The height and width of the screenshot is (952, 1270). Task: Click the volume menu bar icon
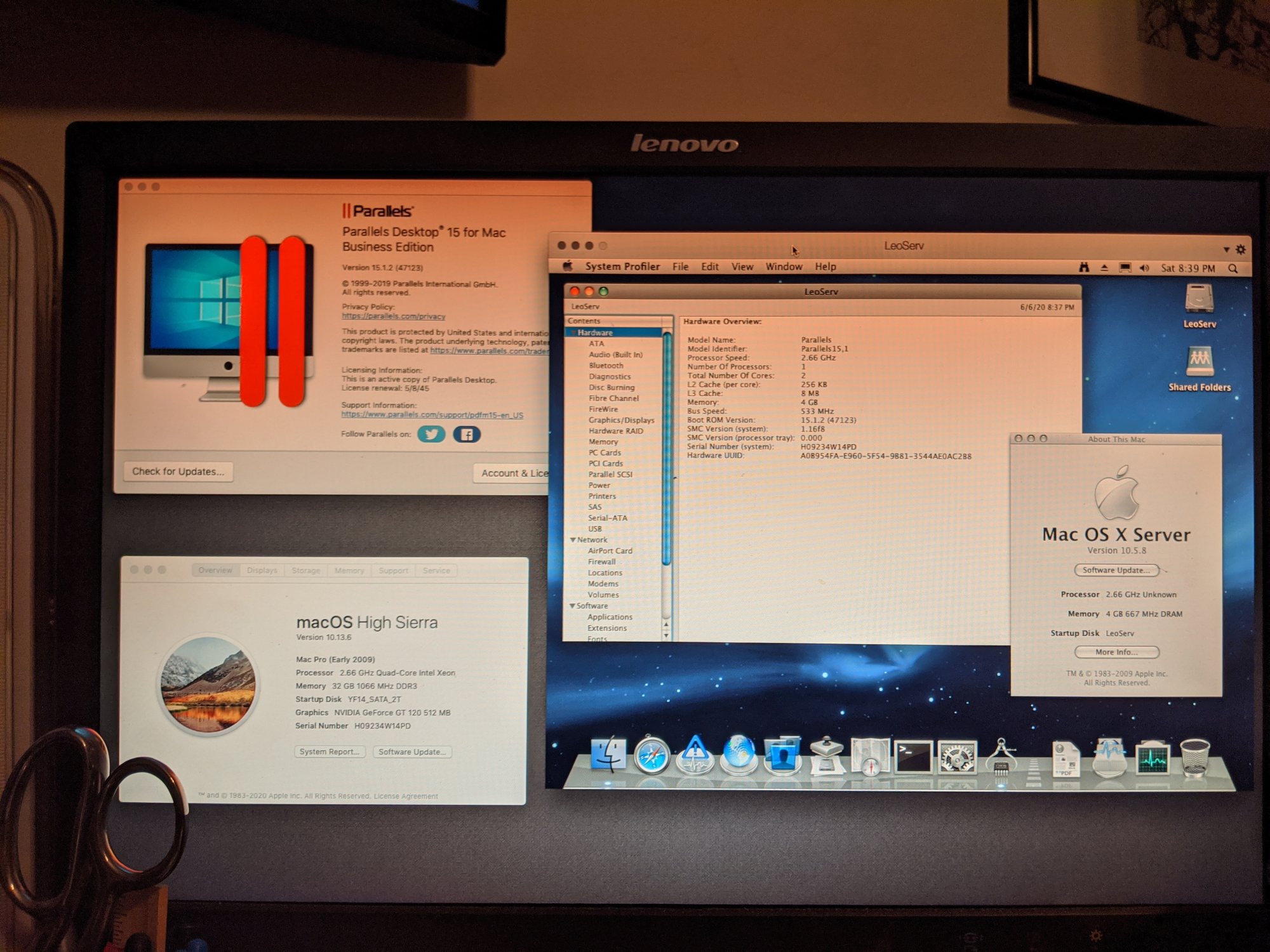coord(1144,268)
